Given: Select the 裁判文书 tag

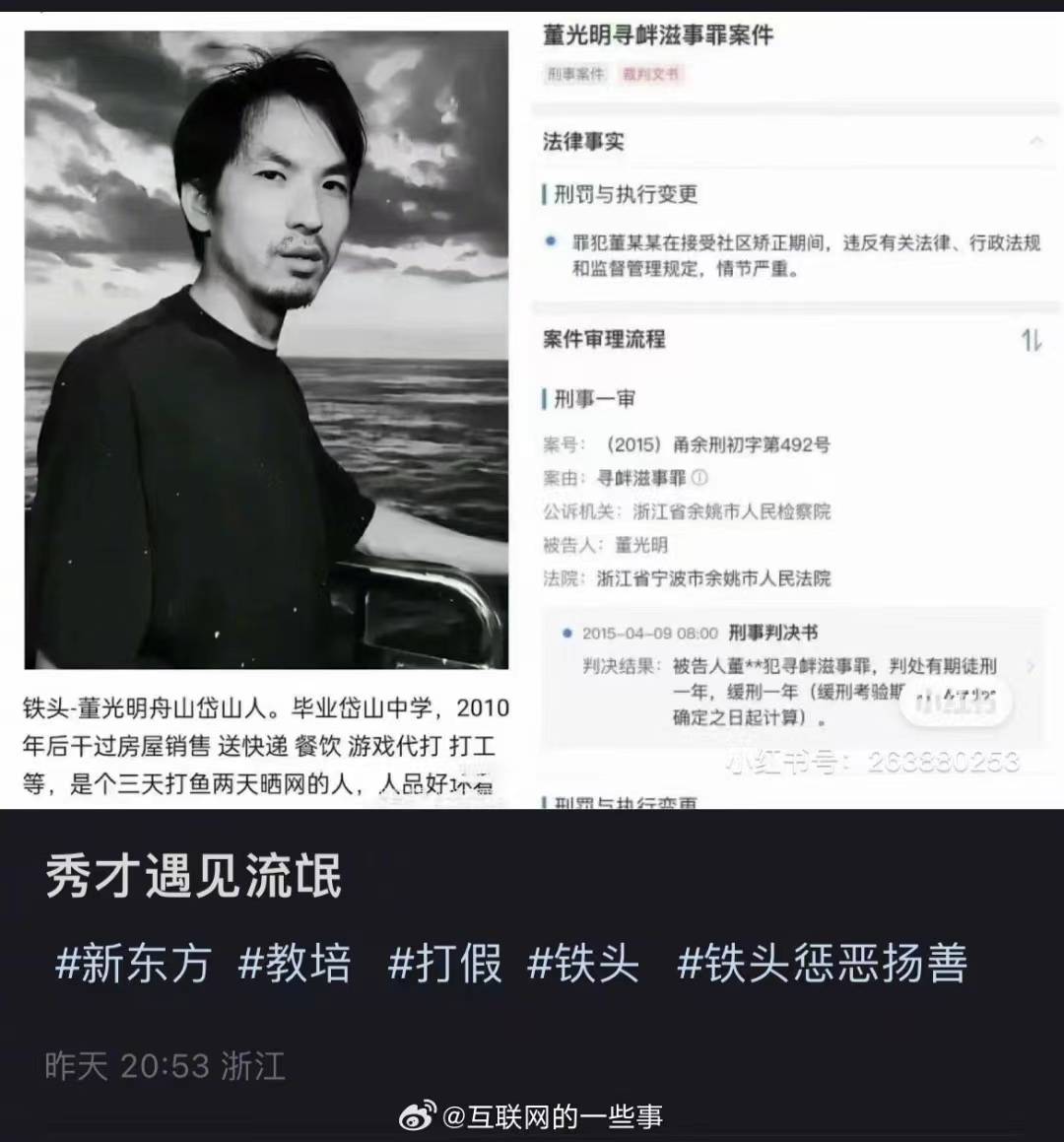Looking at the screenshot, I should point(651,74).
